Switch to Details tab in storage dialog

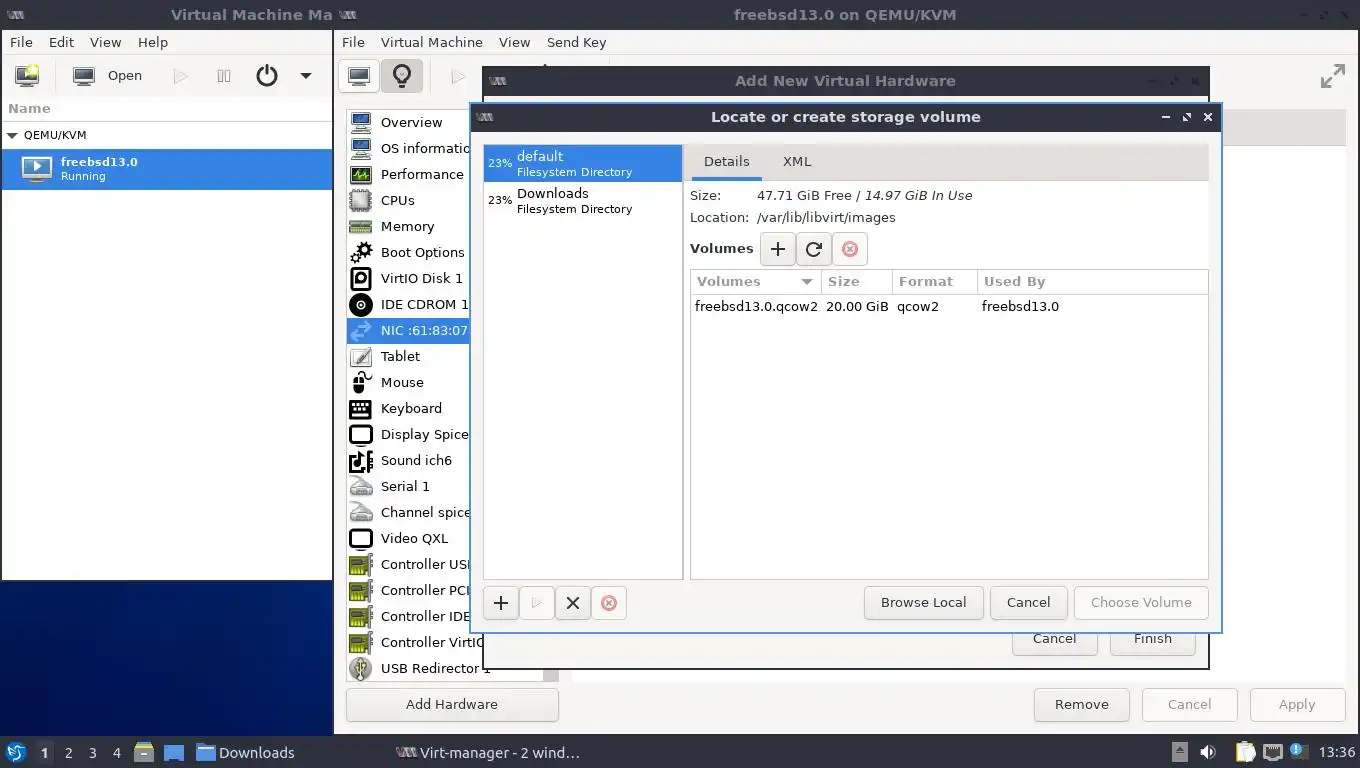(726, 161)
